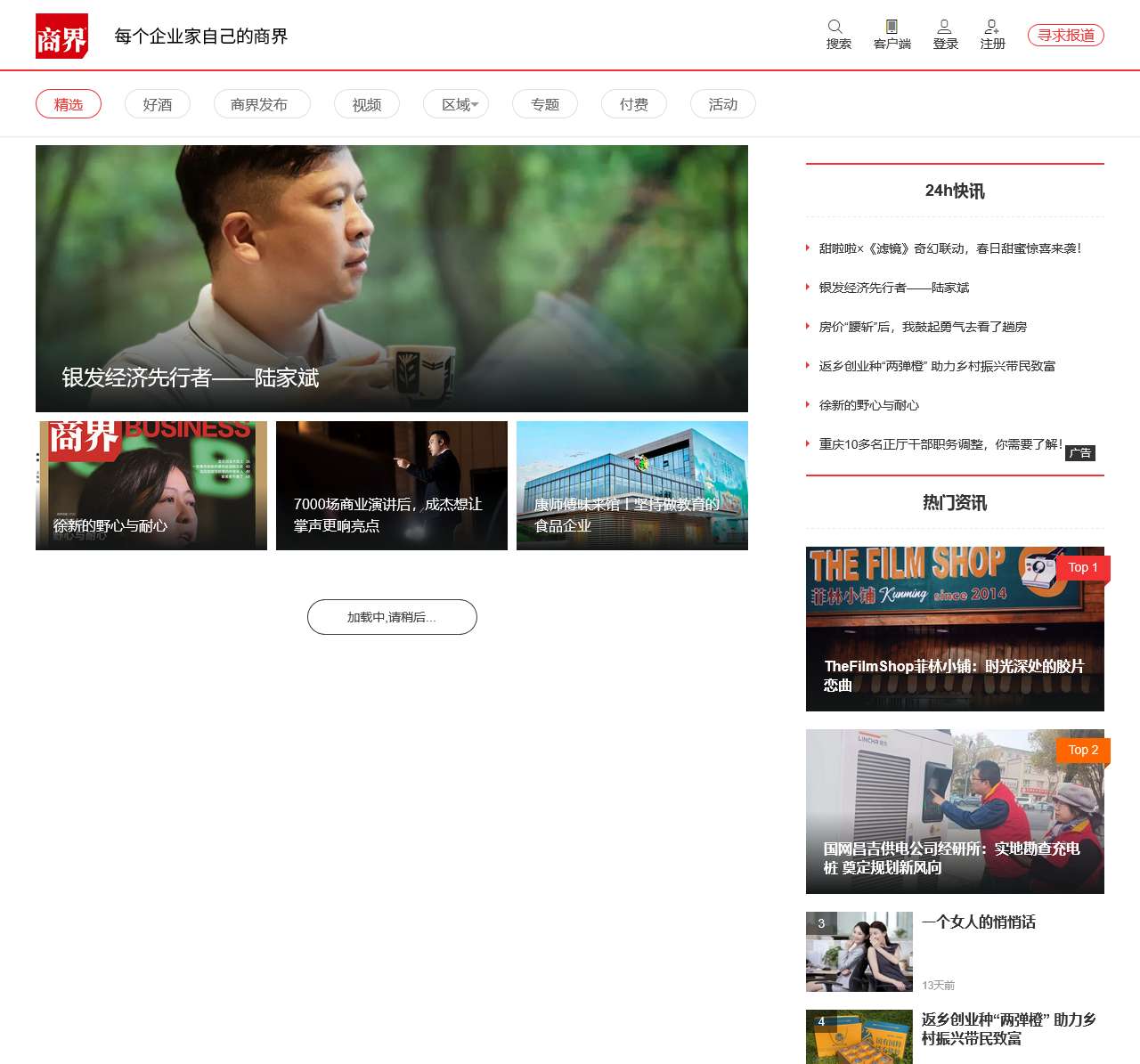1140x1064 pixels.
Task: Select the 精选 tab
Action: (69, 104)
